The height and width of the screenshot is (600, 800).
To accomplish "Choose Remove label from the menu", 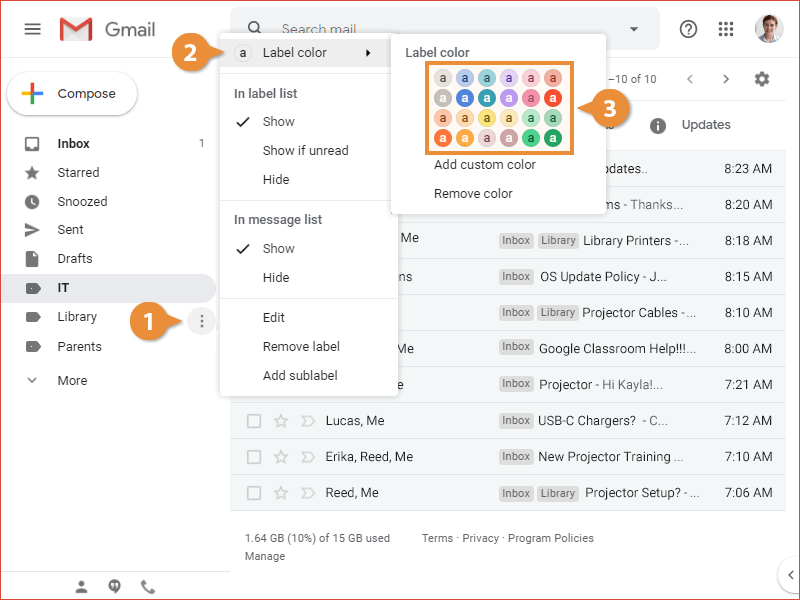I will (x=301, y=347).
